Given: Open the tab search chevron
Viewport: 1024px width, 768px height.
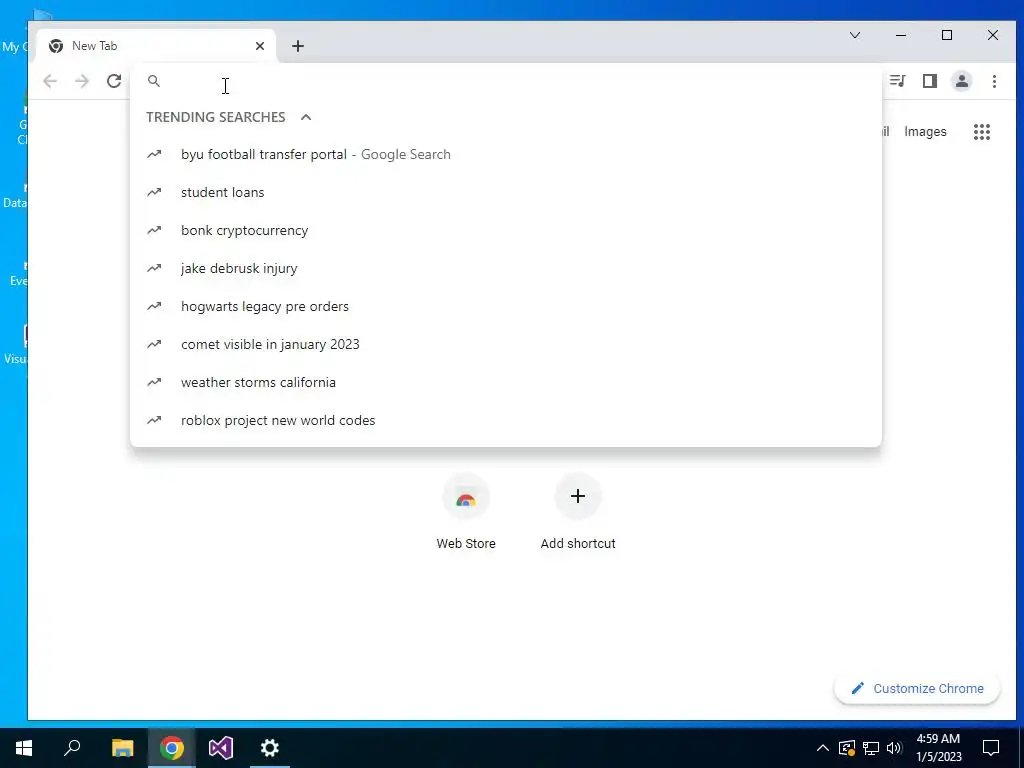Looking at the screenshot, I should tap(854, 35).
